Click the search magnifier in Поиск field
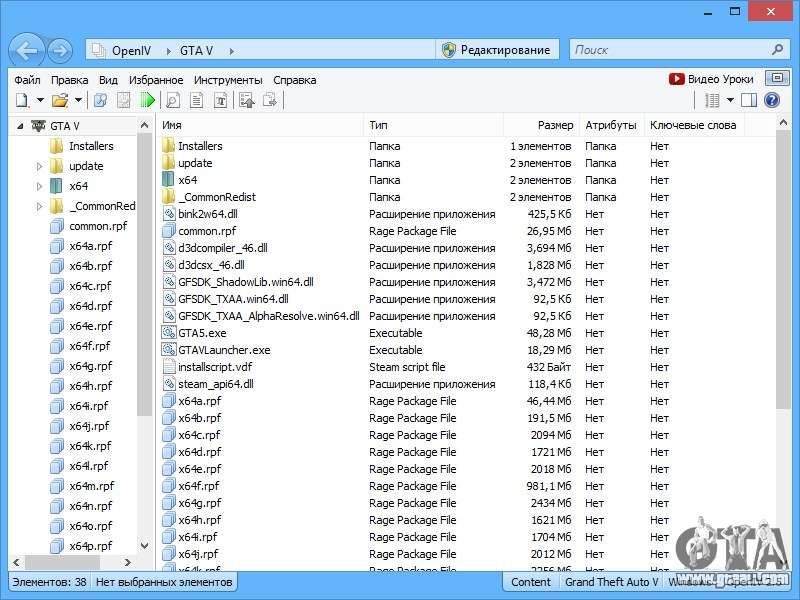The image size is (800, 600). pos(777,49)
